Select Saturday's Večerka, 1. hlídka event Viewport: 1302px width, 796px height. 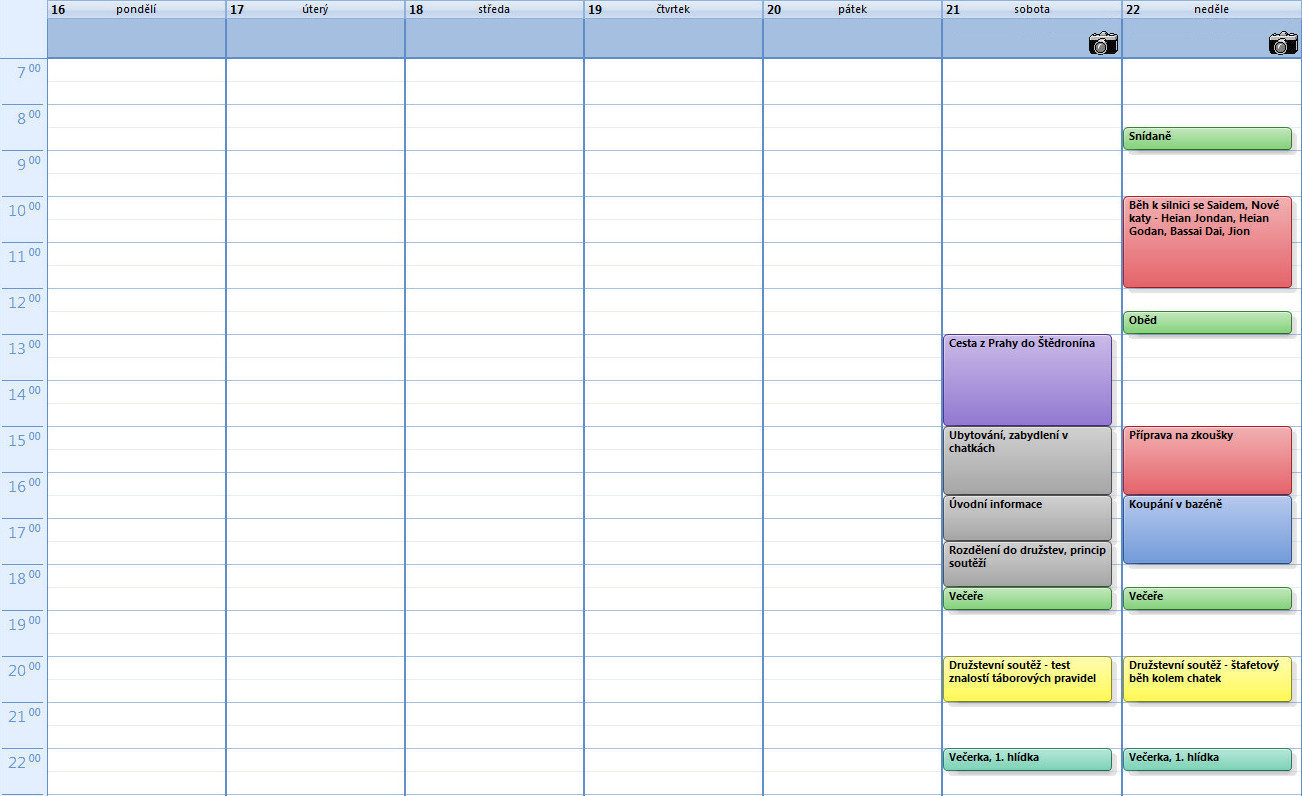point(1027,759)
